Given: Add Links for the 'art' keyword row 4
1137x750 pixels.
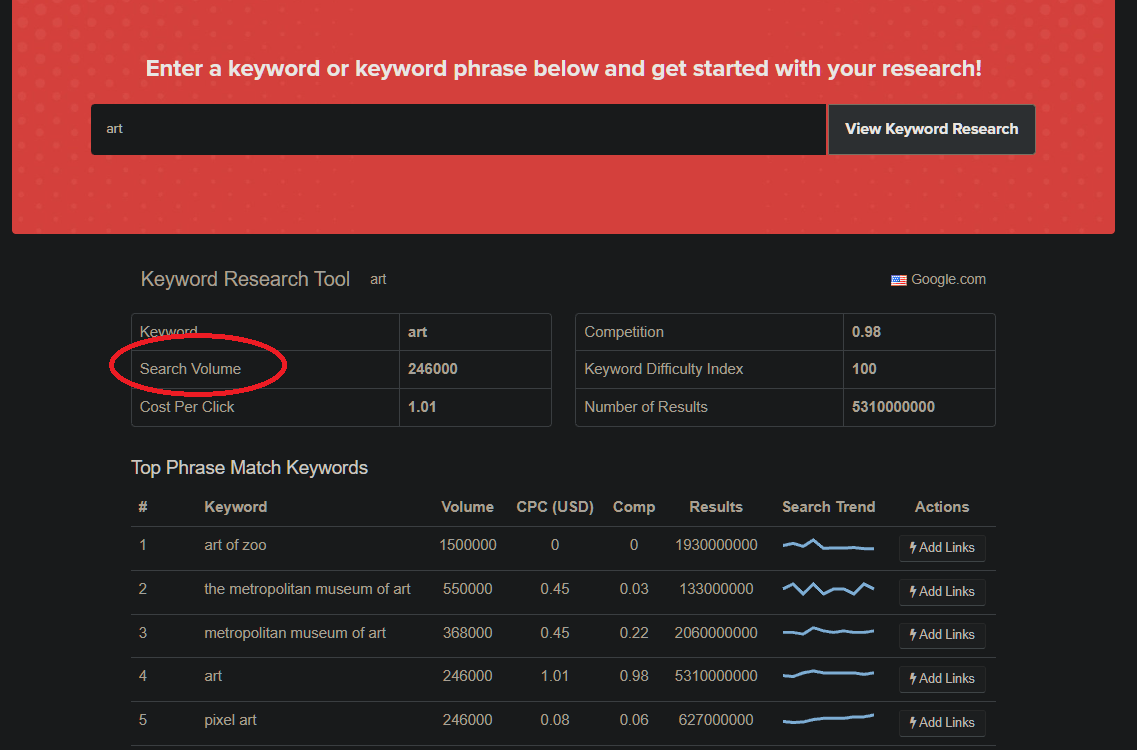Looking at the screenshot, I should [942, 678].
